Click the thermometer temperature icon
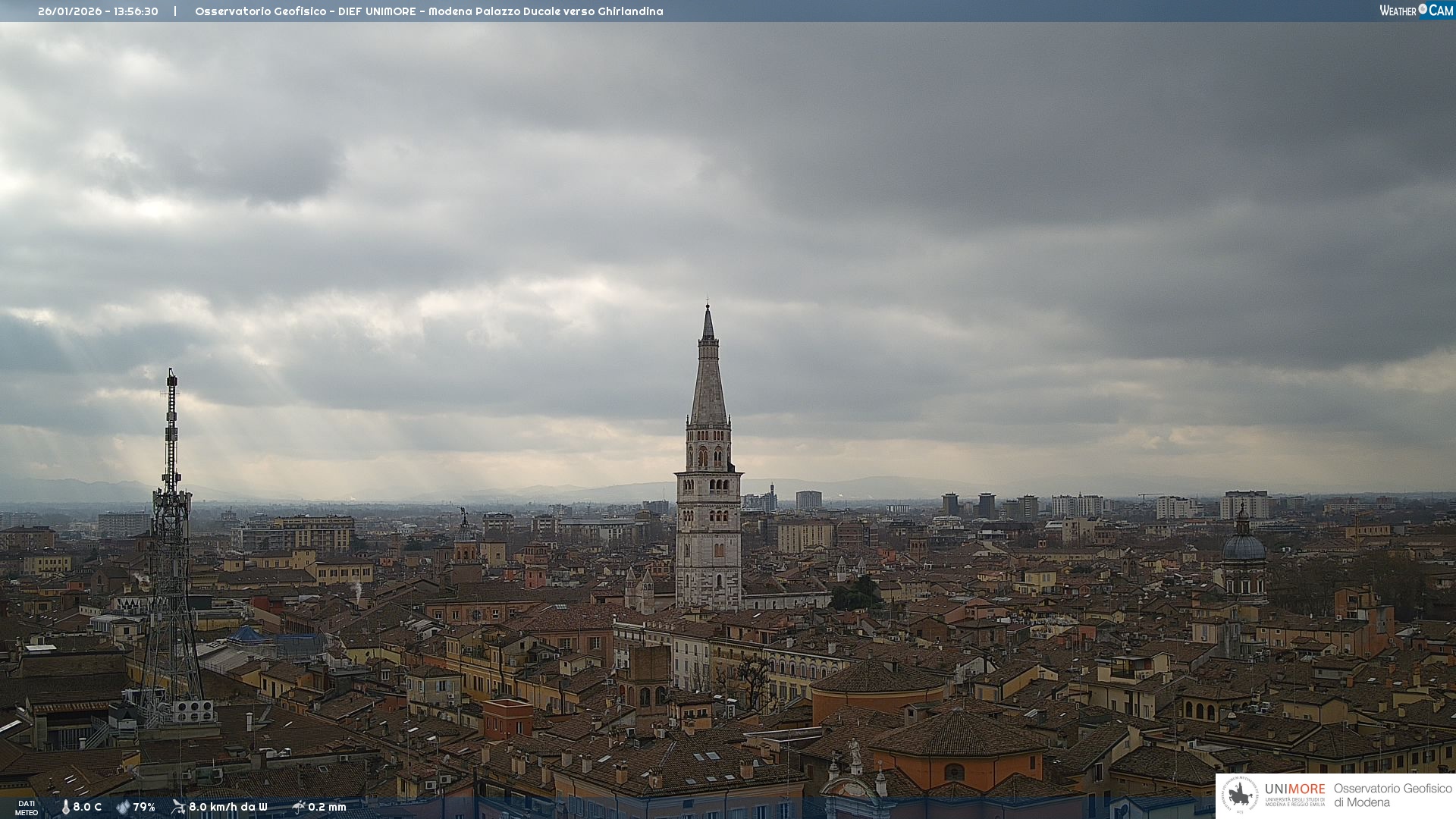1456x819 pixels. point(66,807)
